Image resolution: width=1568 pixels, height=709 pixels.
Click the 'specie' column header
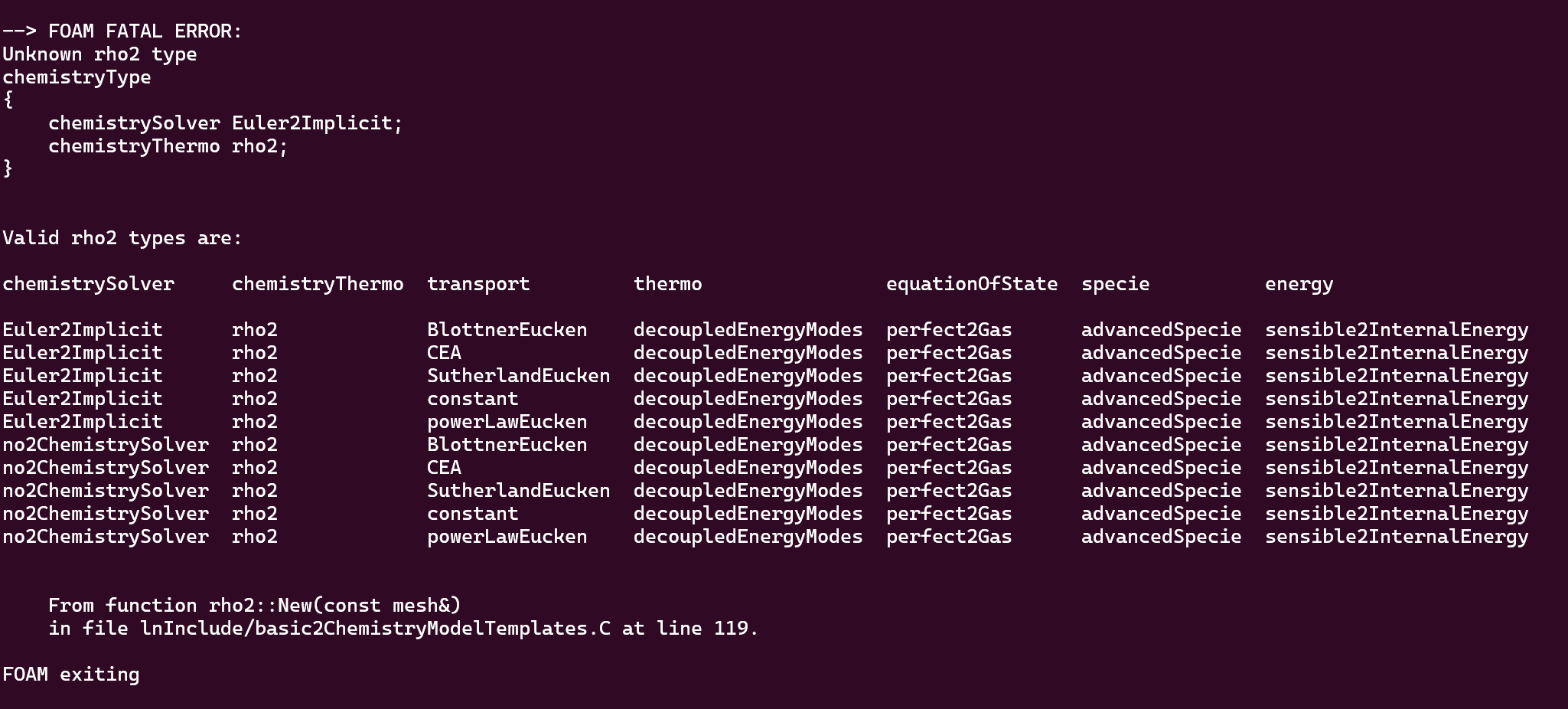click(x=1115, y=284)
